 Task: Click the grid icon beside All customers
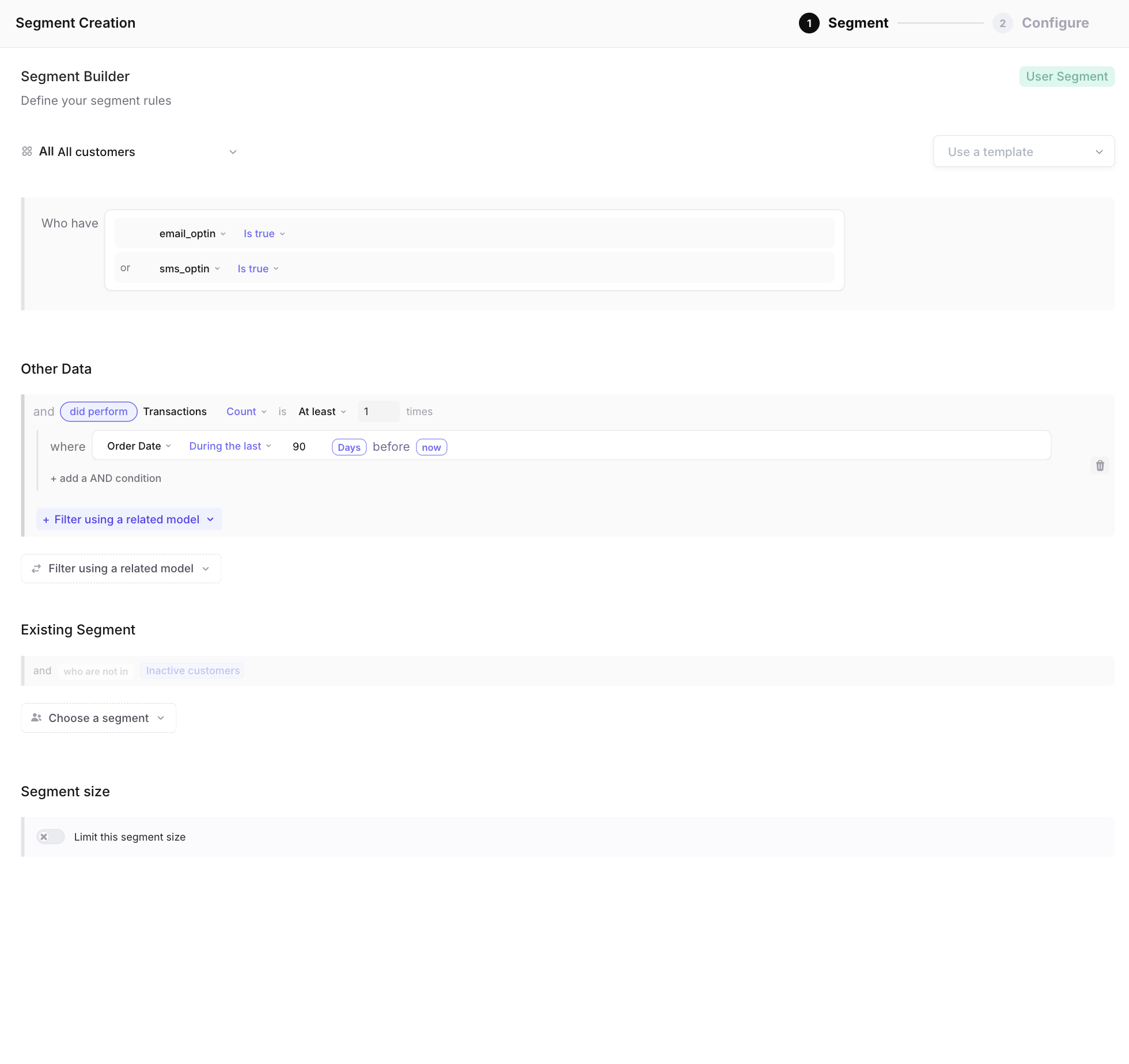27,151
